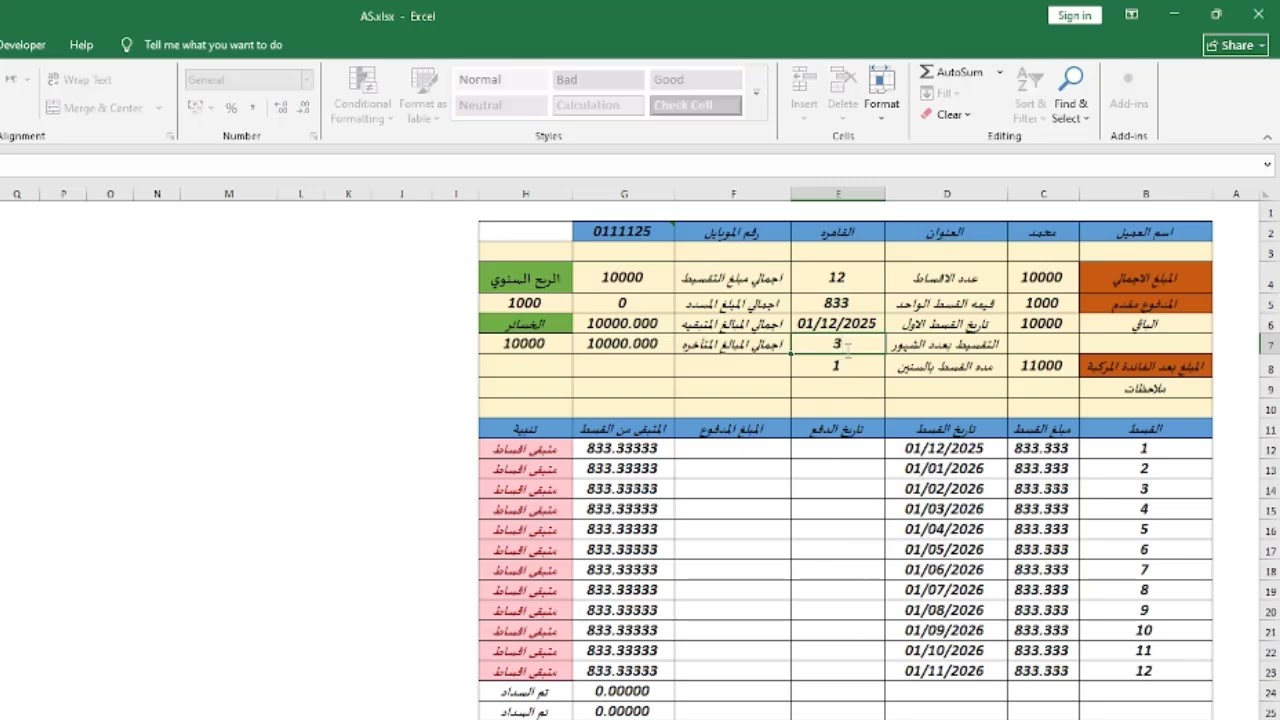
Task: Click the Merge & Center button
Action: point(95,108)
